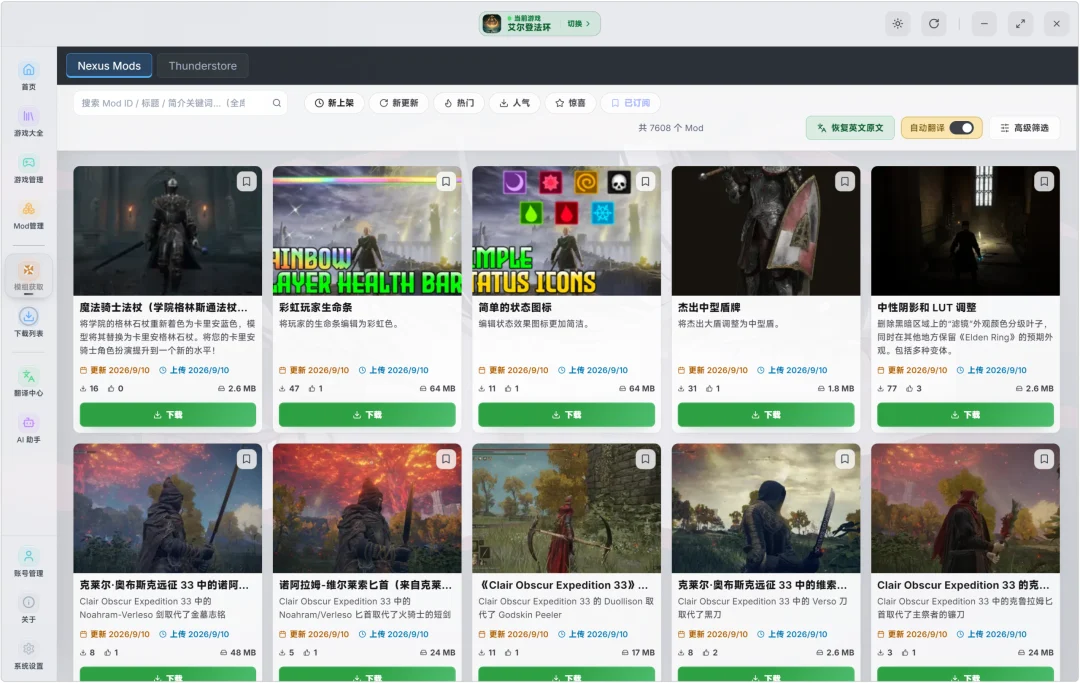Bookmark the 简单的状态图标 mod card
The image size is (1080, 683).
coord(645,182)
